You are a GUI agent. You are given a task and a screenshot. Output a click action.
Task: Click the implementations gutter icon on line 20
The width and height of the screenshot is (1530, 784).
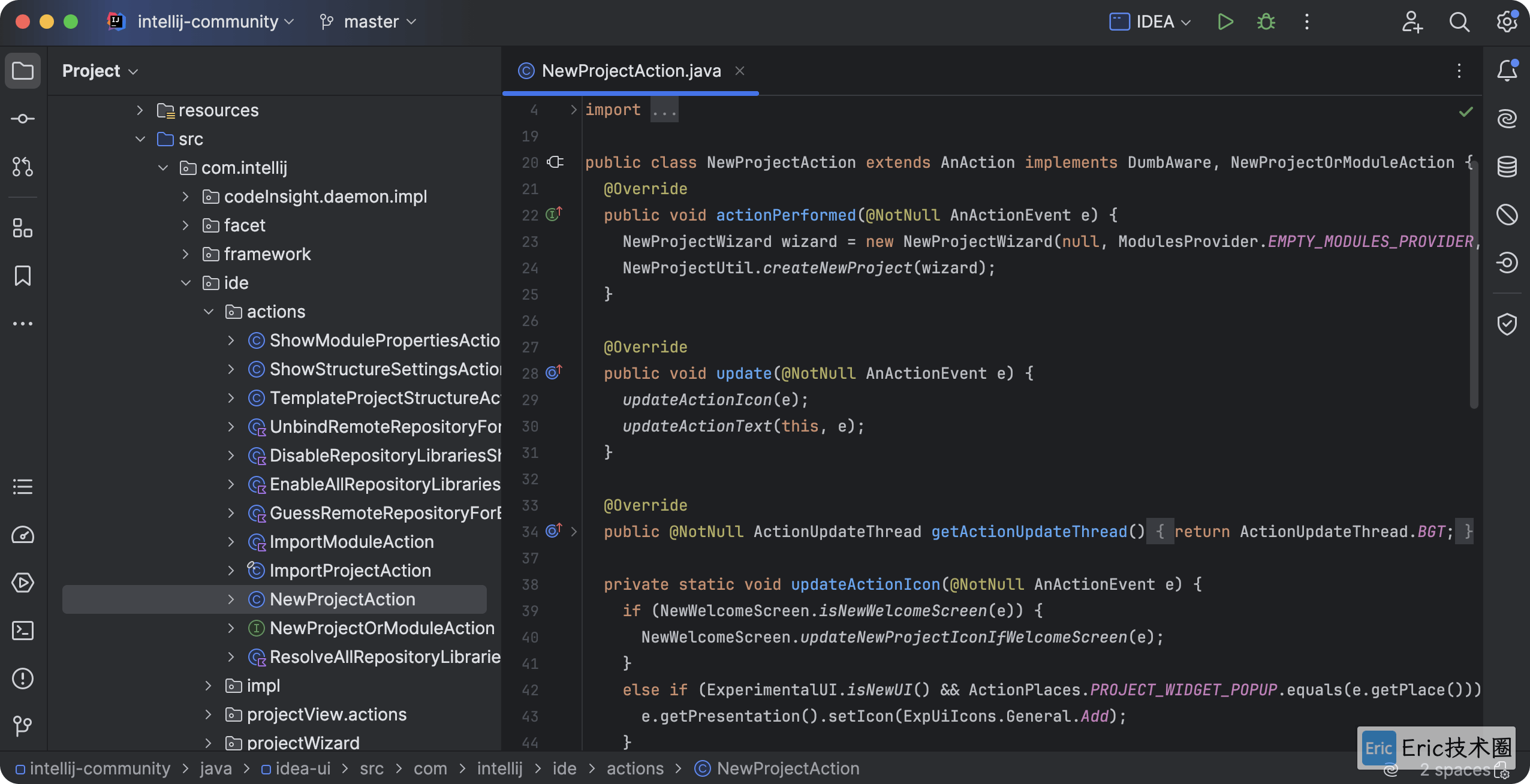(x=555, y=162)
